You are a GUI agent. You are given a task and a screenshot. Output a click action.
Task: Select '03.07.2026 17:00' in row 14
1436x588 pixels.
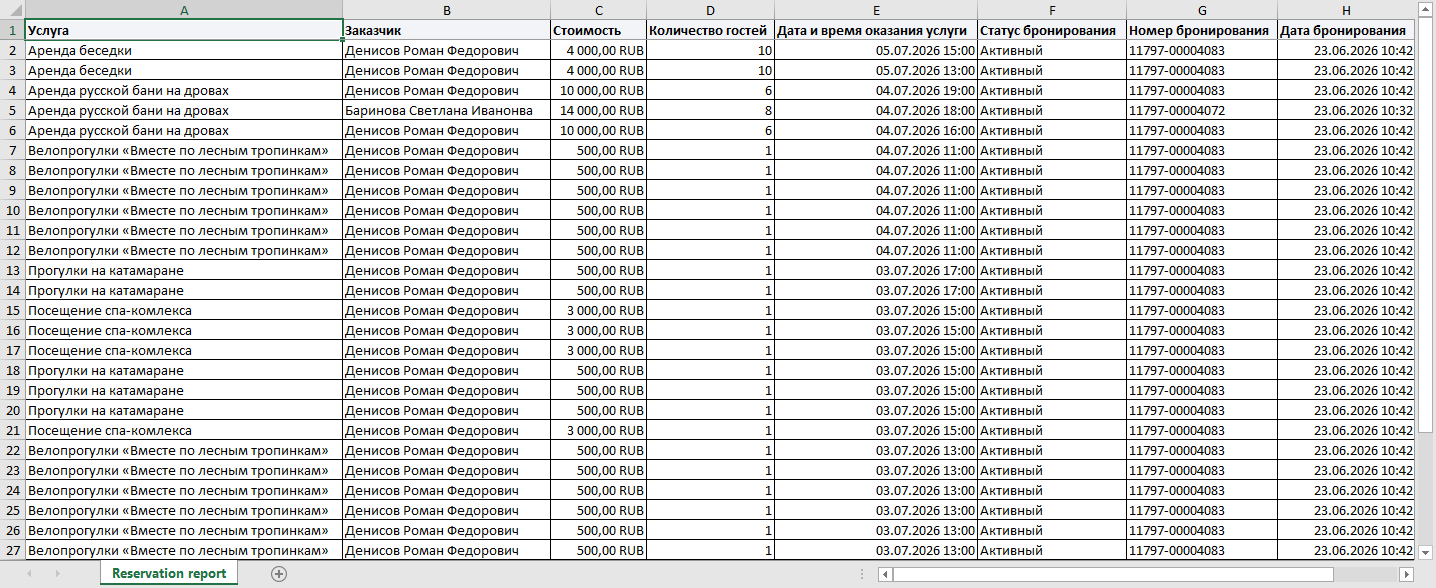[x=876, y=290]
